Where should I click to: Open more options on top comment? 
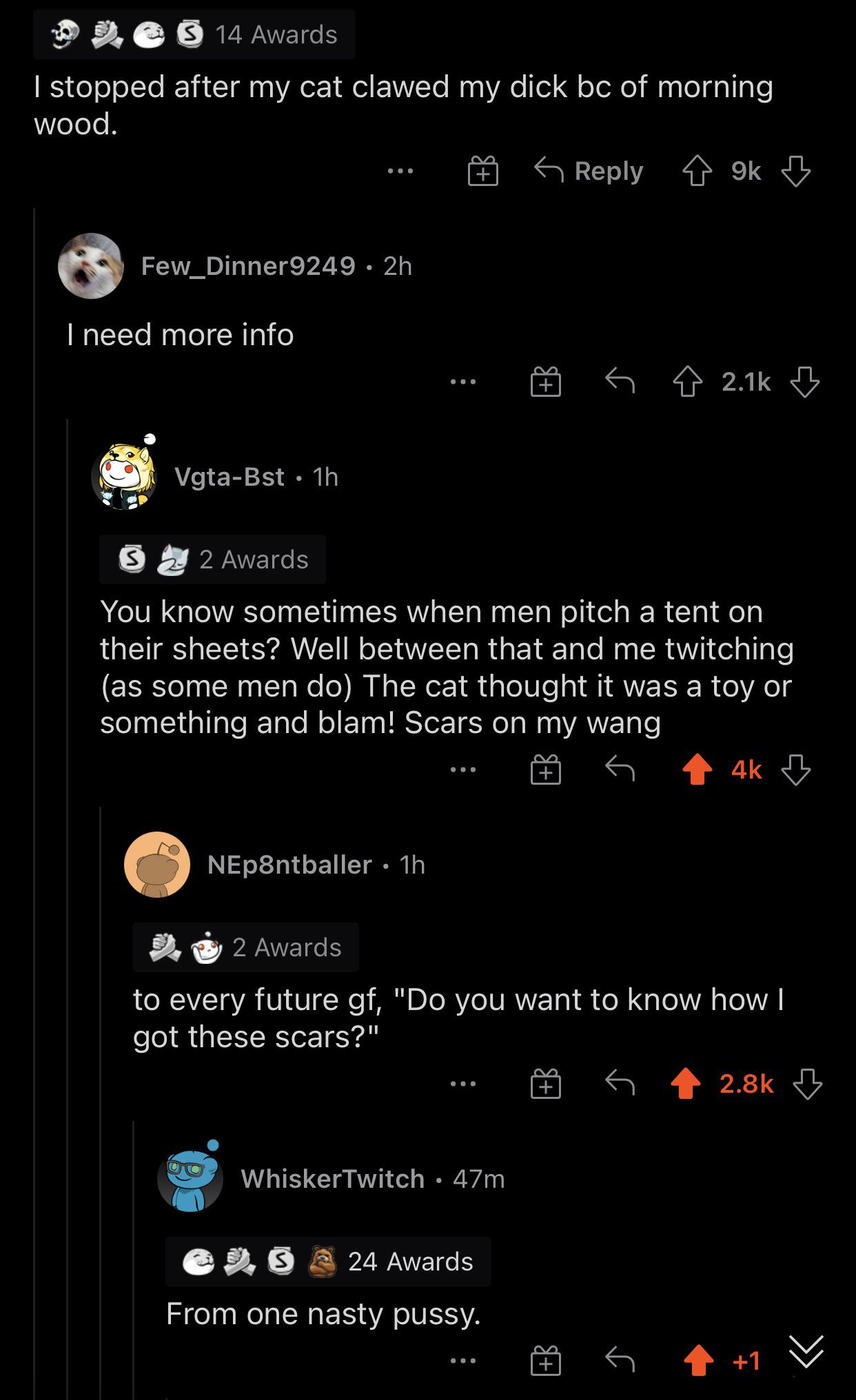pos(400,171)
